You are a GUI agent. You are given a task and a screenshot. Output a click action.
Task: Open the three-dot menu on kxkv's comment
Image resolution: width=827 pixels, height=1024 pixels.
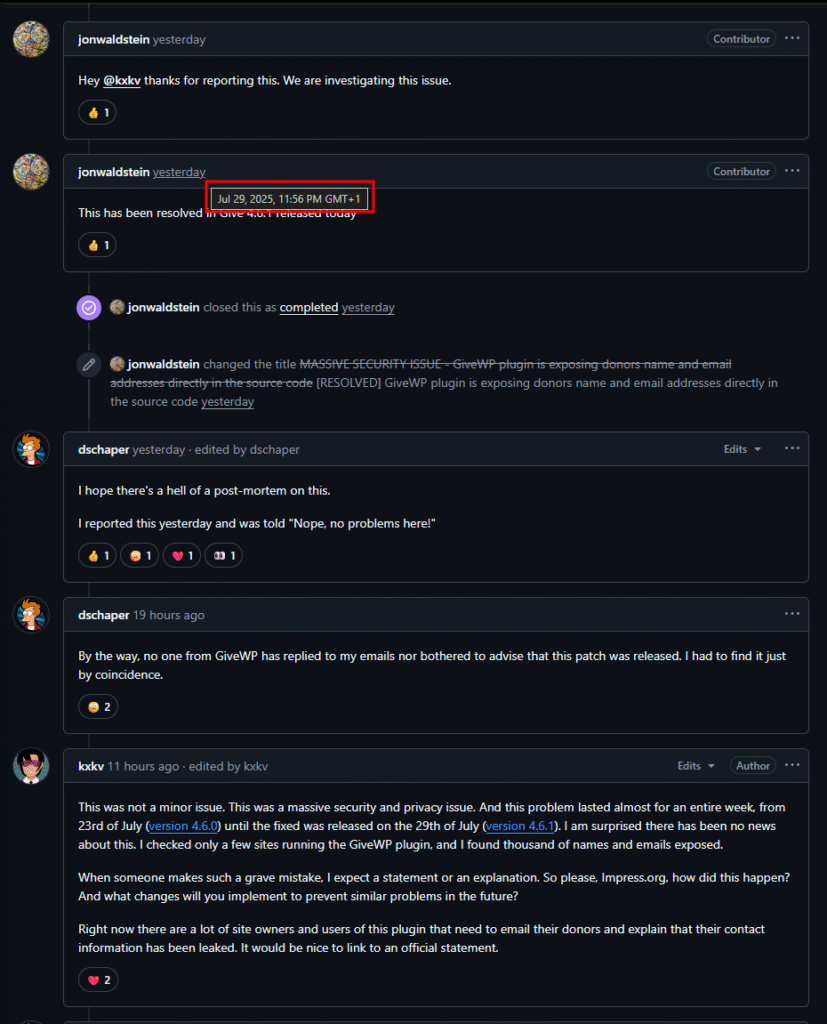(x=792, y=766)
